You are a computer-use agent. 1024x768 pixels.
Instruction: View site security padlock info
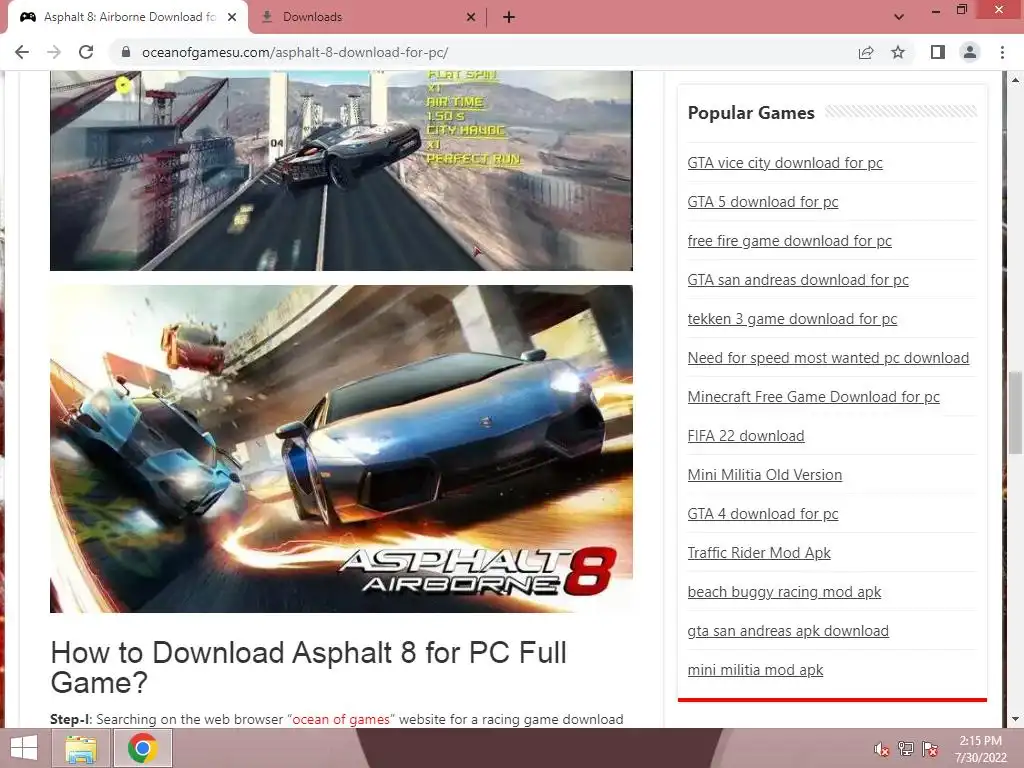coord(126,52)
